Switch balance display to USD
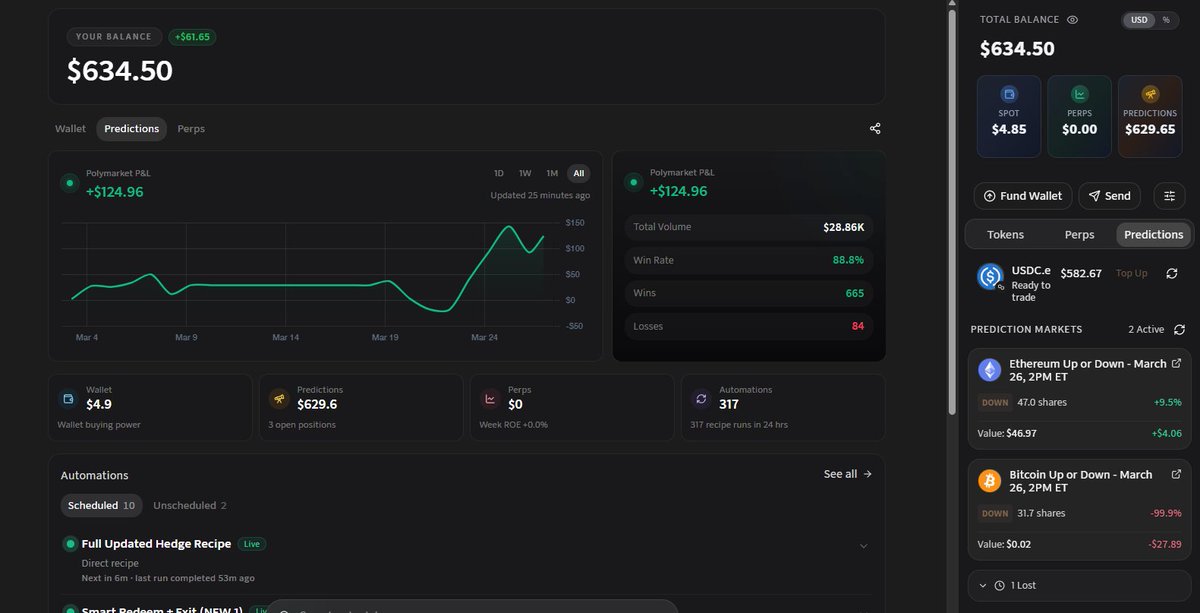This screenshot has height=613, width=1200. [x=1138, y=20]
